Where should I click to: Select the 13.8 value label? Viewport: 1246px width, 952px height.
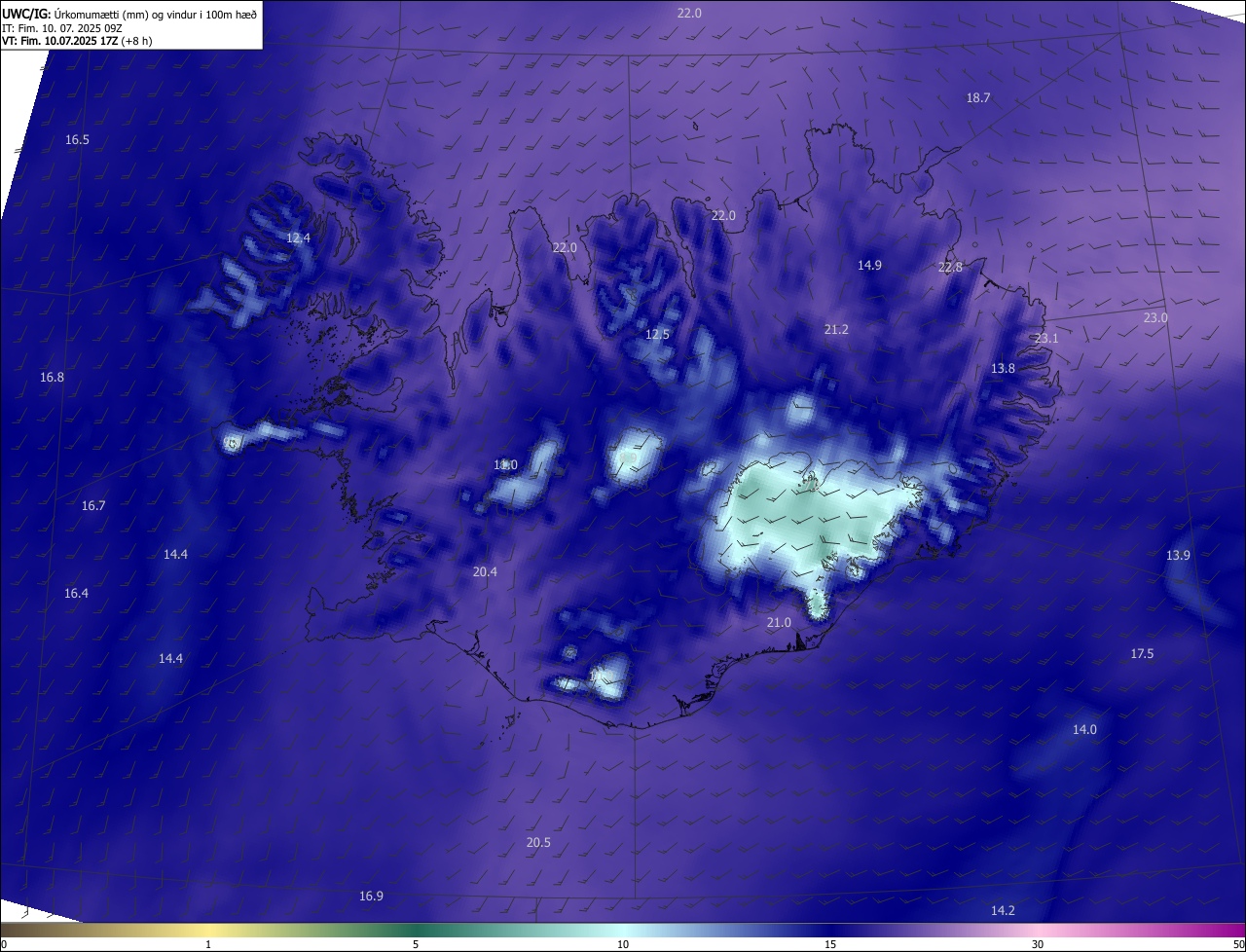coord(1003,368)
